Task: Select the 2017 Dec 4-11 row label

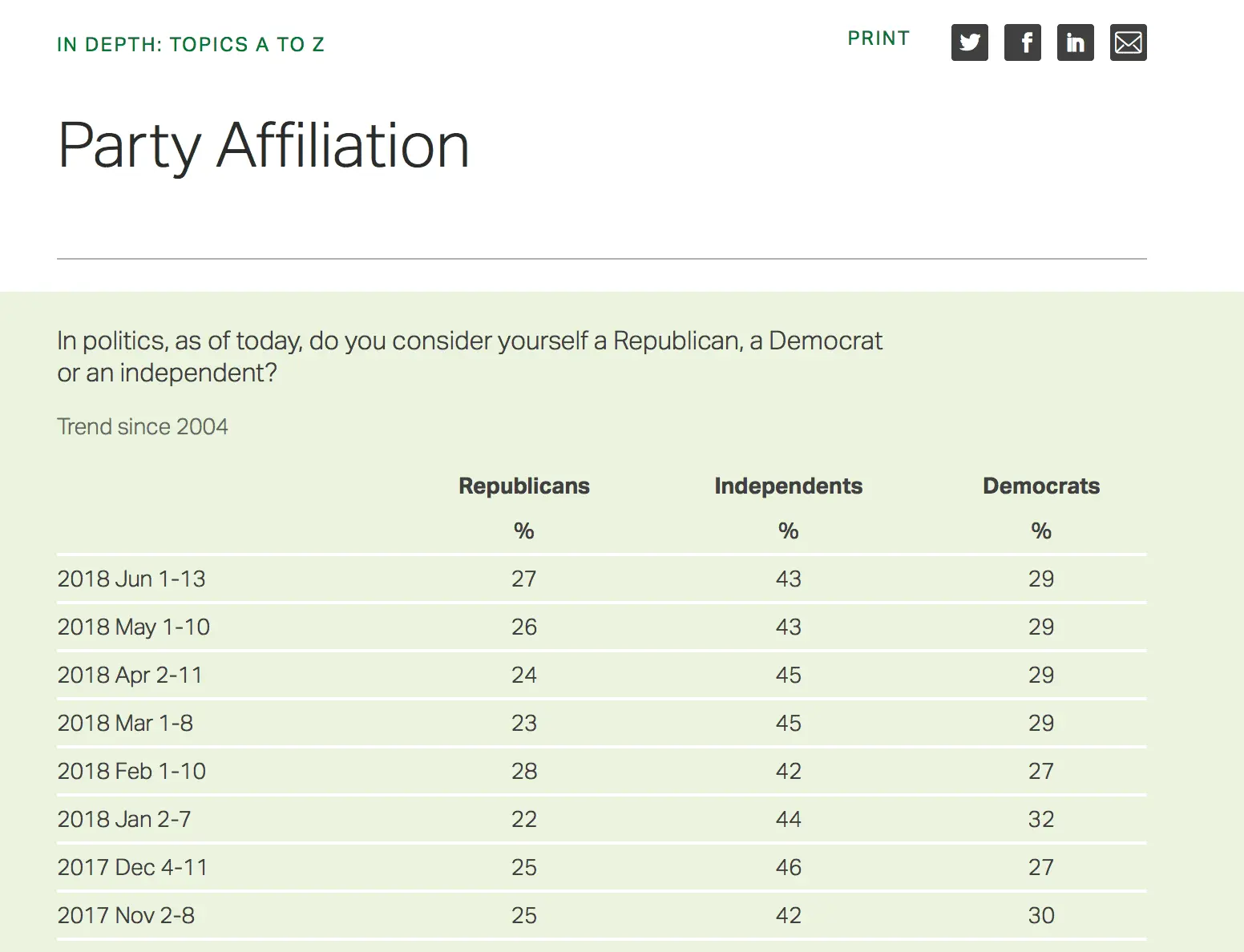Action: tap(132, 867)
